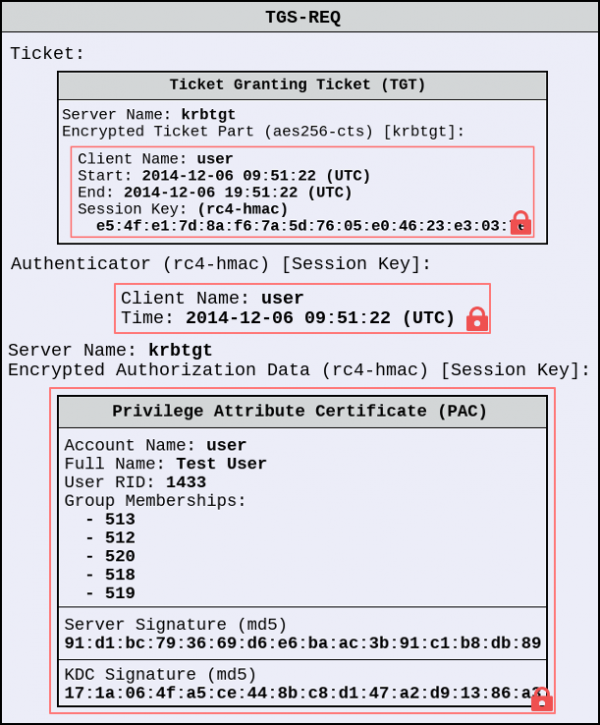Click the Full Name Test User
Screen dimensions: 600x725
click(x=221, y=464)
